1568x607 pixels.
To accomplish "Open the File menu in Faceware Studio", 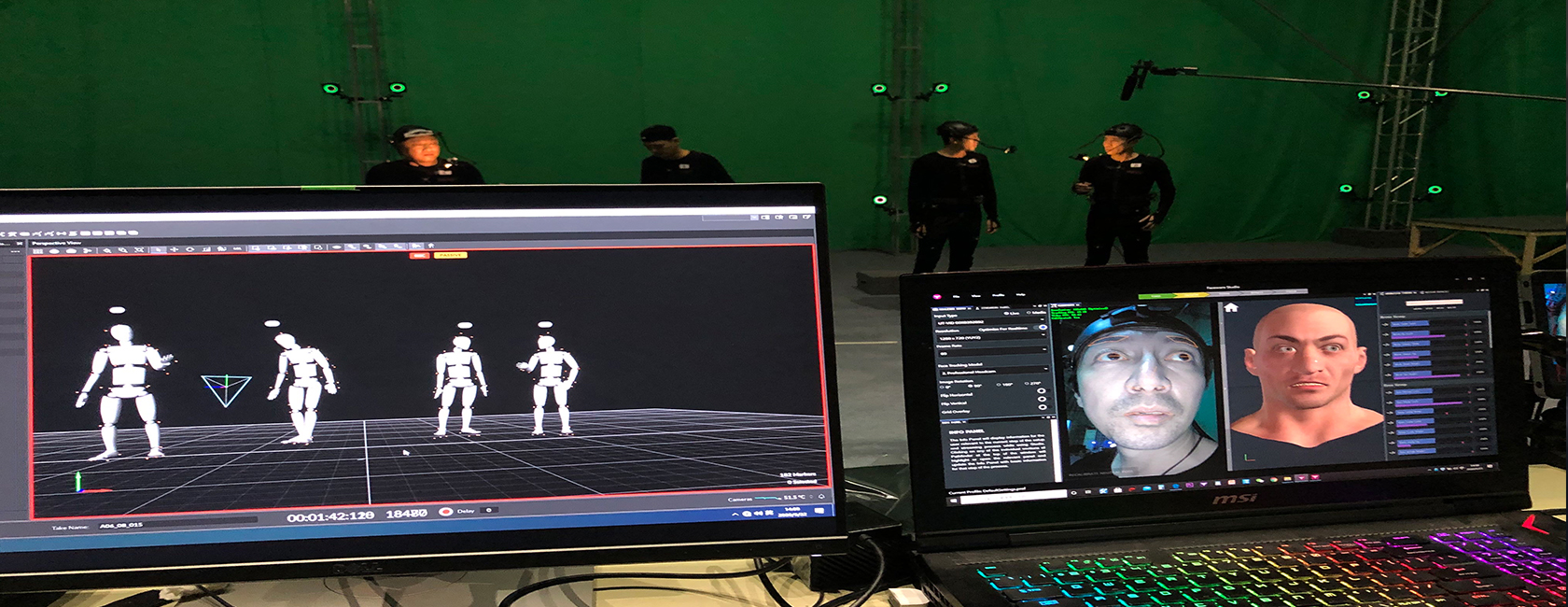I will tap(958, 297).
